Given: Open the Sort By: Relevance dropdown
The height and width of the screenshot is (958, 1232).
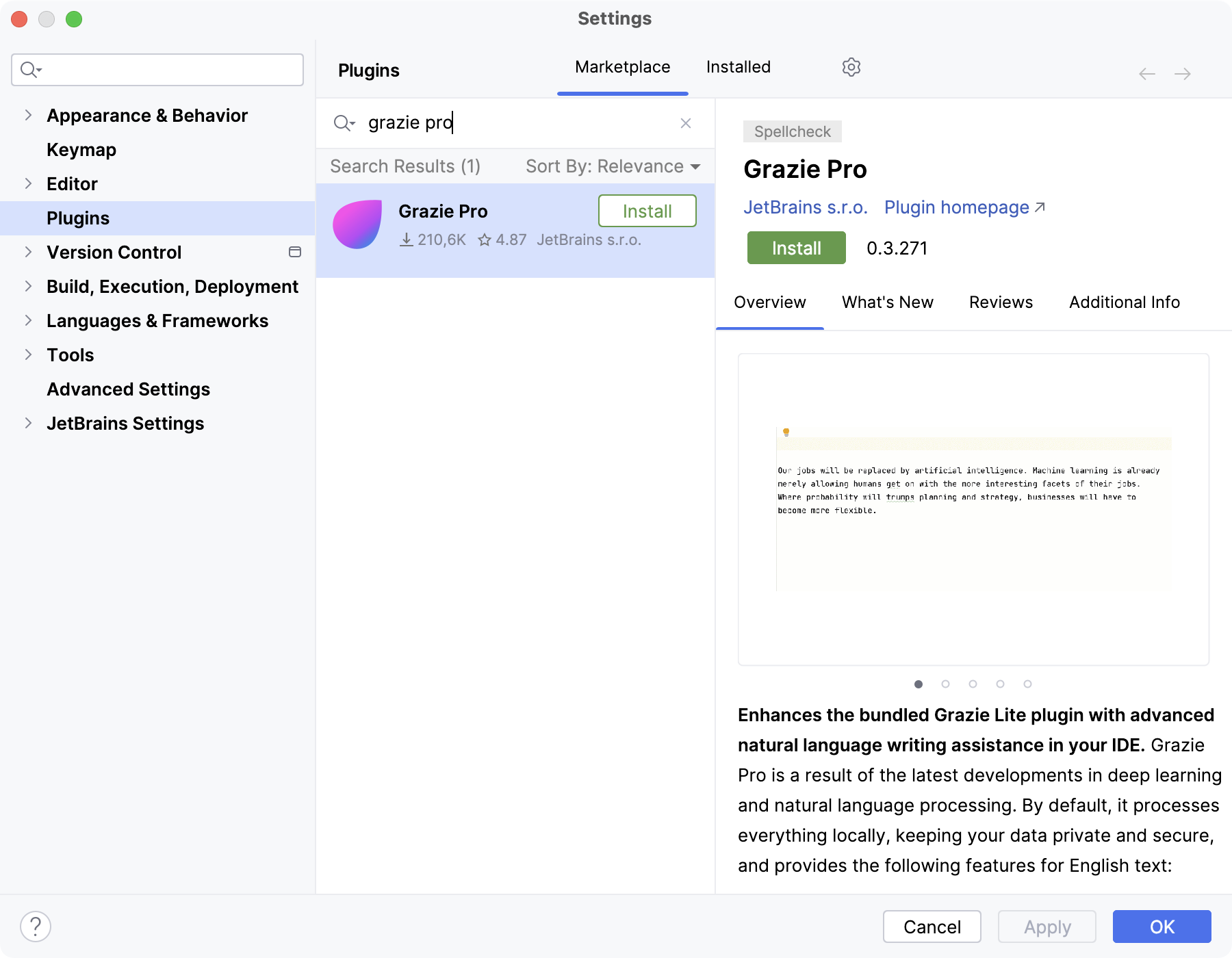Looking at the screenshot, I should click(613, 166).
